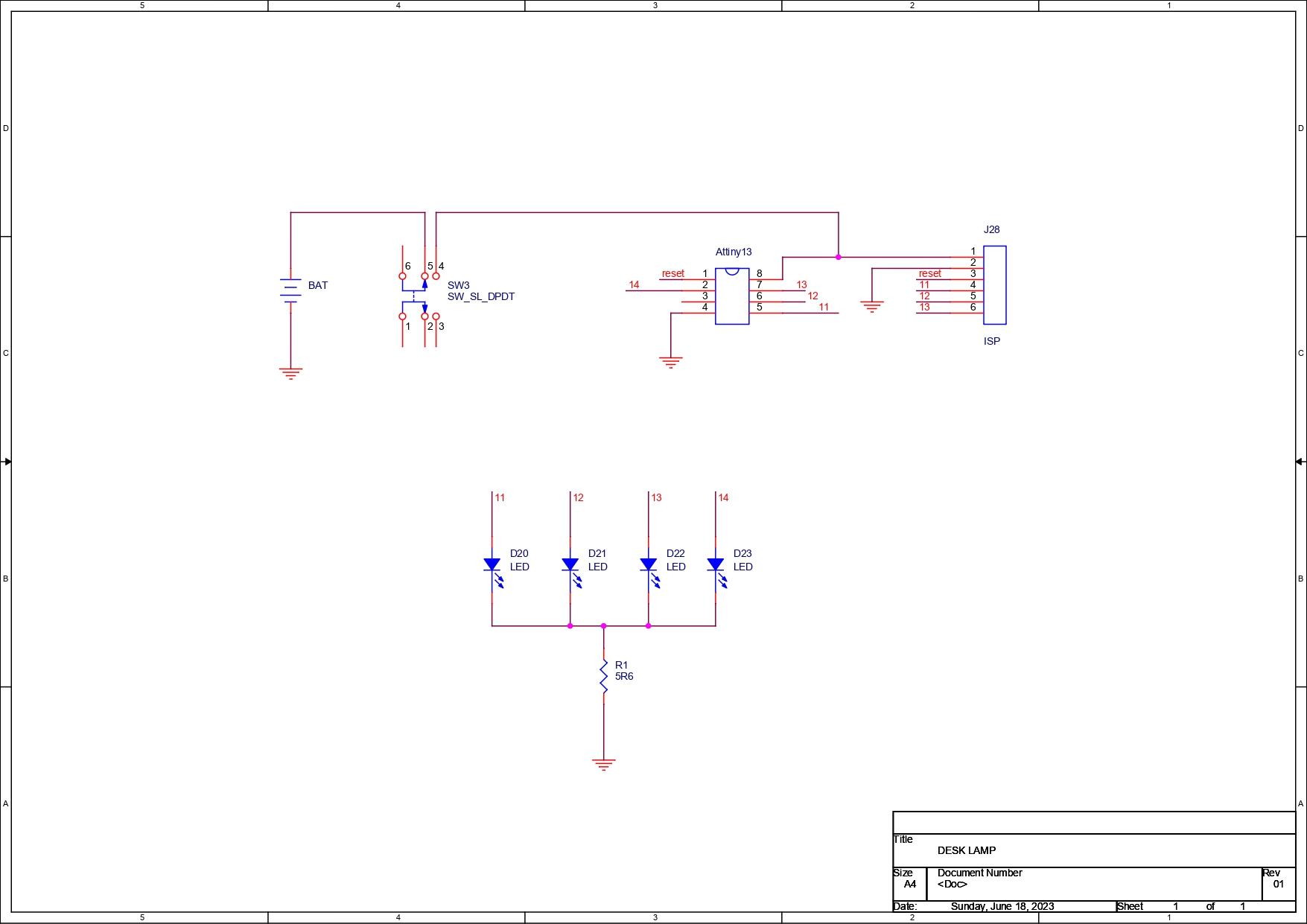Click the "reset" net label at Attiny13 pin 1
The image size is (1307, 924).
coord(673,273)
